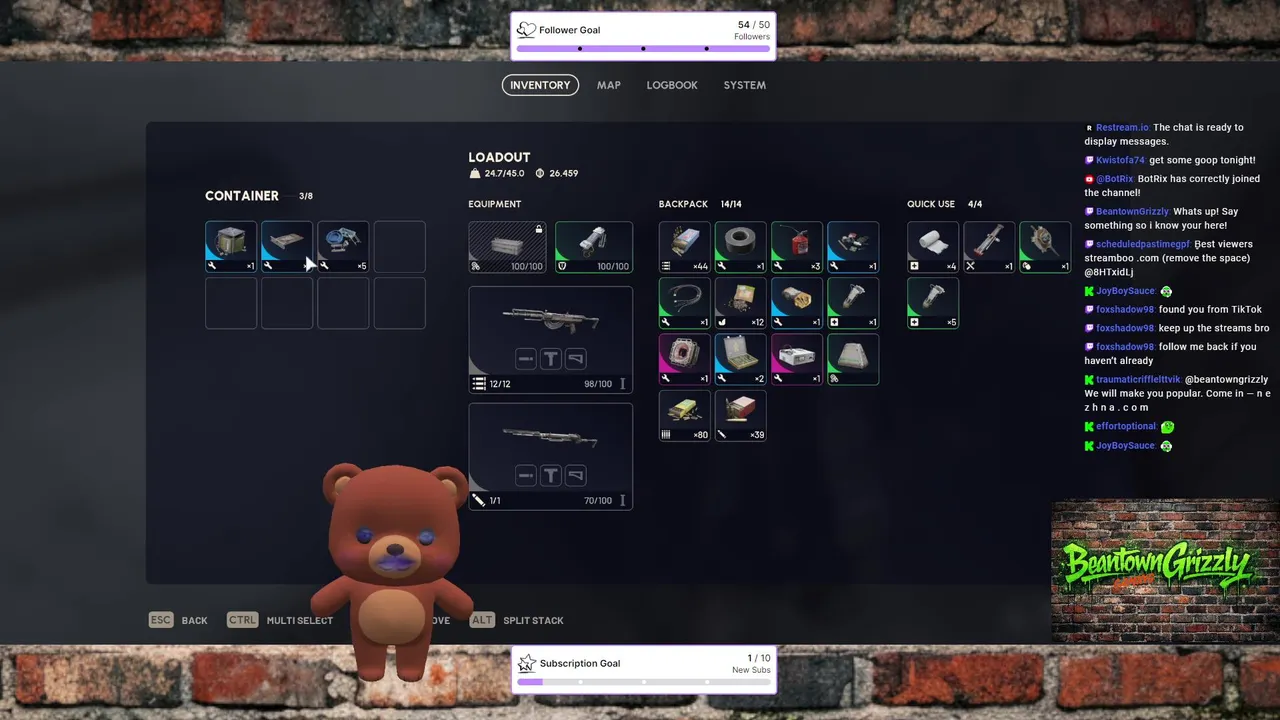Open the LOGBOOK tab
The height and width of the screenshot is (720, 1280).
point(672,85)
